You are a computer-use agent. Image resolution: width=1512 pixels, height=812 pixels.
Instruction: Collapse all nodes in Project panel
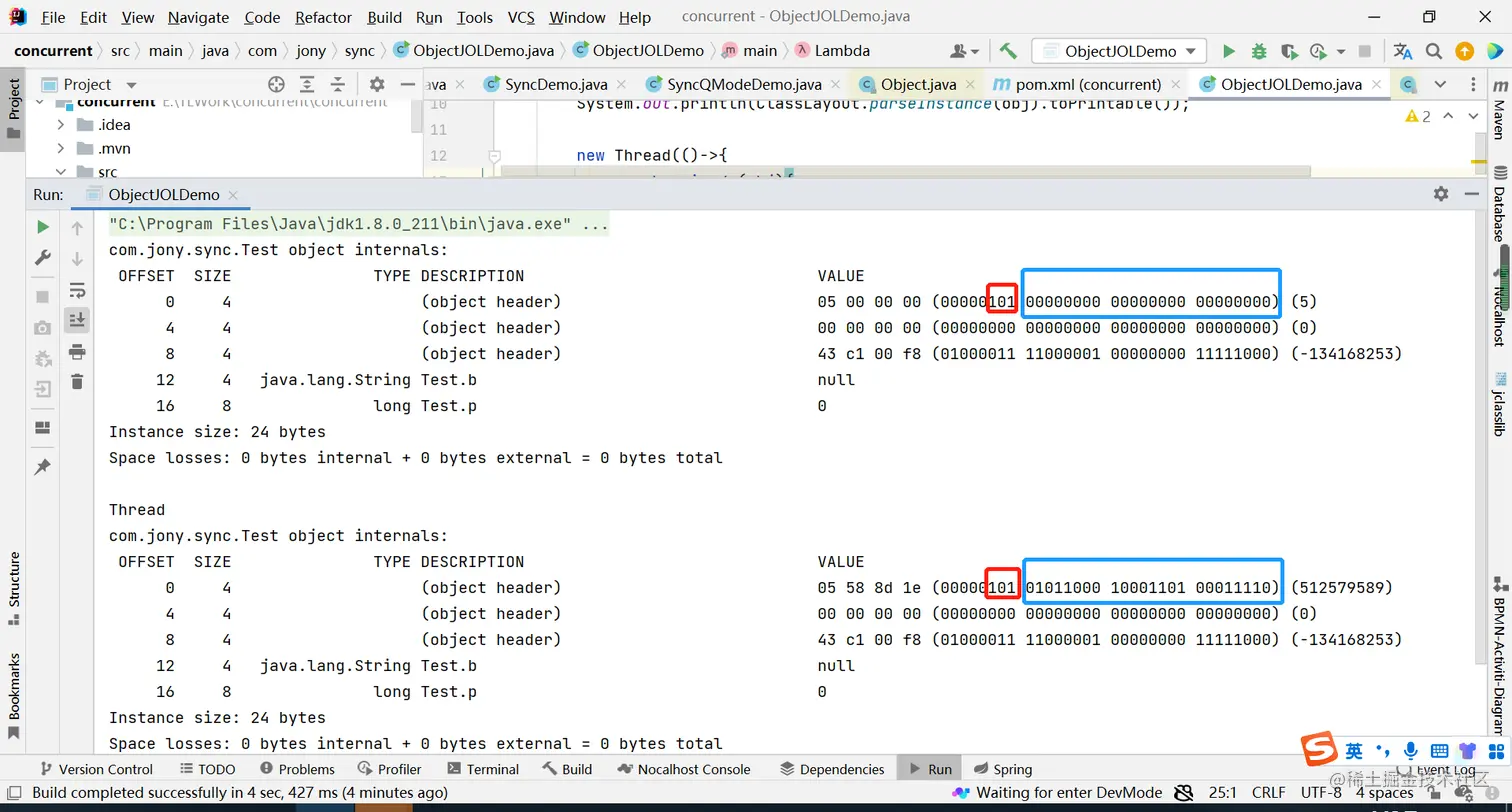[x=338, y=85]
